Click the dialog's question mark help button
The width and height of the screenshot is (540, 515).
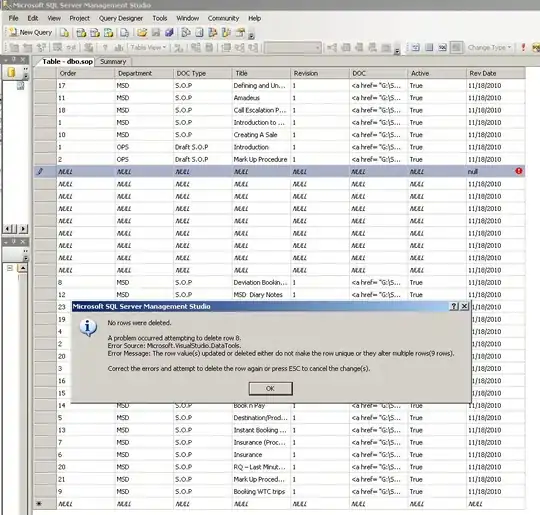[454, 306]
